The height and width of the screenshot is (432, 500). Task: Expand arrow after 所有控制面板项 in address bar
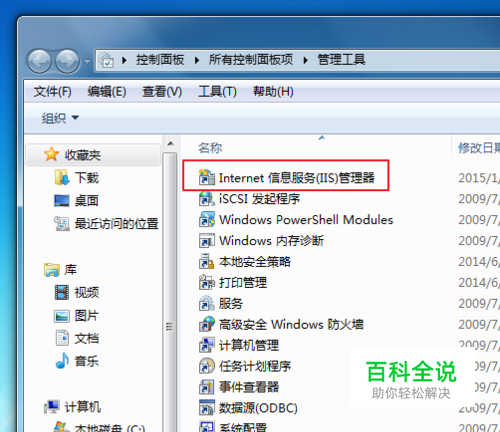[x=305, y=60]
